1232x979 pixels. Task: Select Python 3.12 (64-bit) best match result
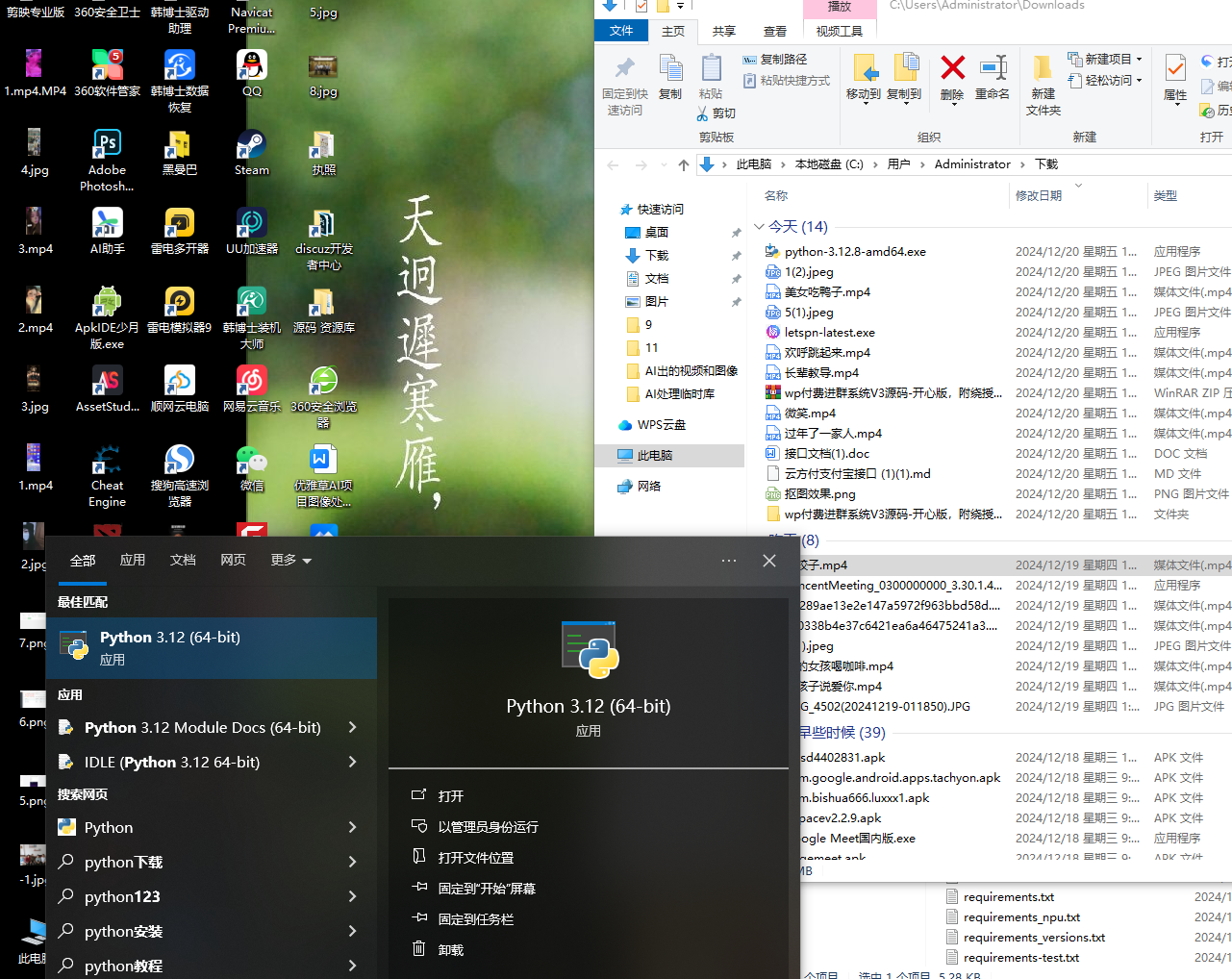(212, 648)
